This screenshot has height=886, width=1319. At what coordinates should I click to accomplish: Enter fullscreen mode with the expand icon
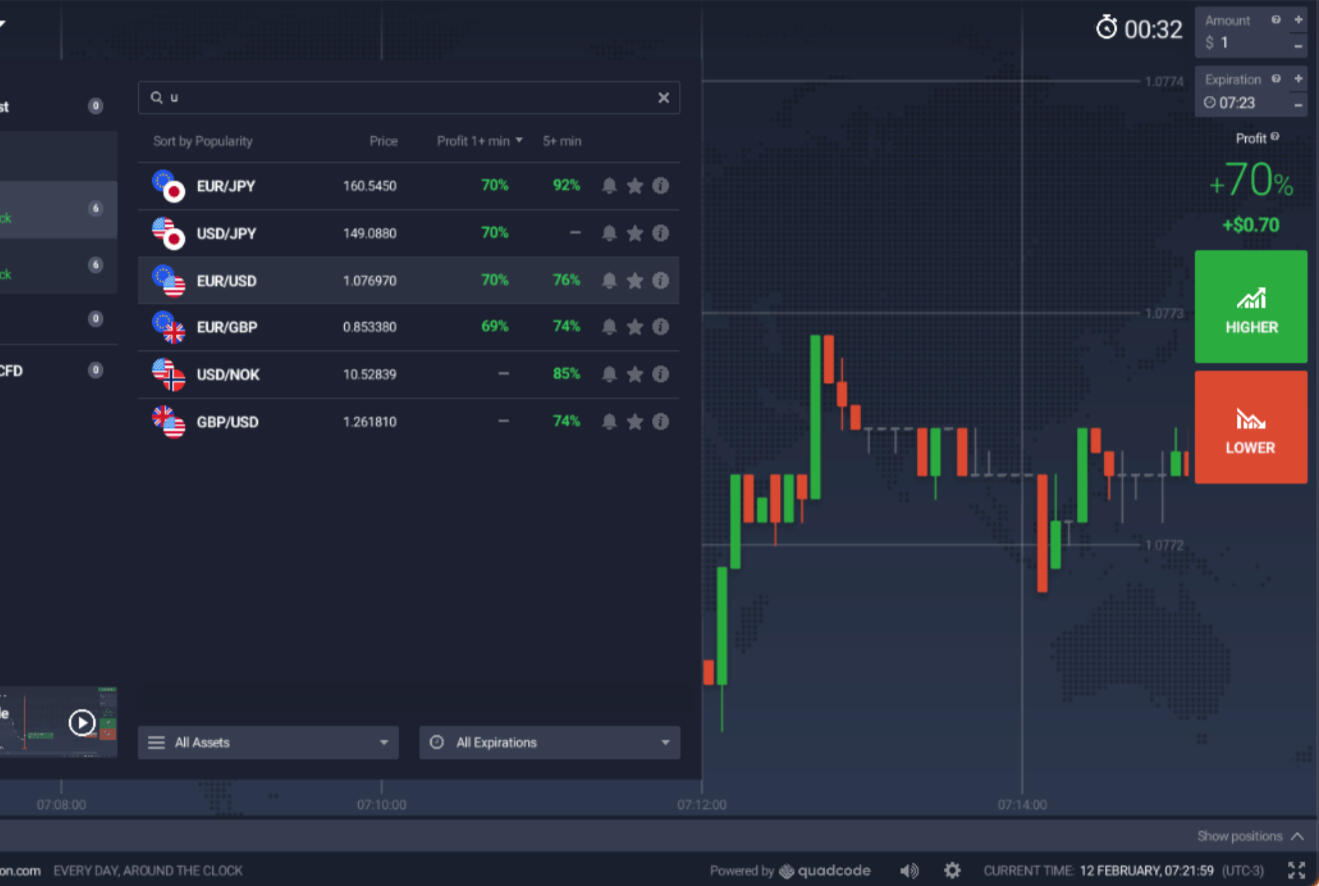click(1296, 871)
